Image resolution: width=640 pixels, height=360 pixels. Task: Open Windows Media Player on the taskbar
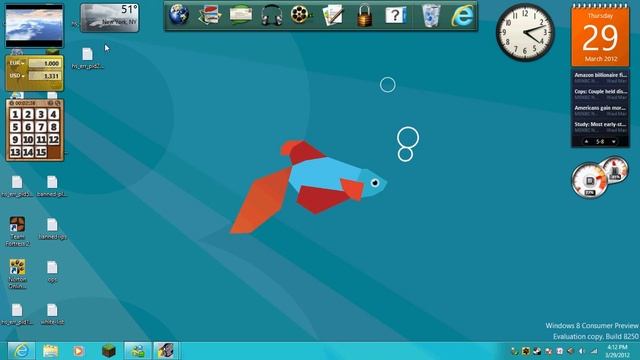click(x=78, y=351)
